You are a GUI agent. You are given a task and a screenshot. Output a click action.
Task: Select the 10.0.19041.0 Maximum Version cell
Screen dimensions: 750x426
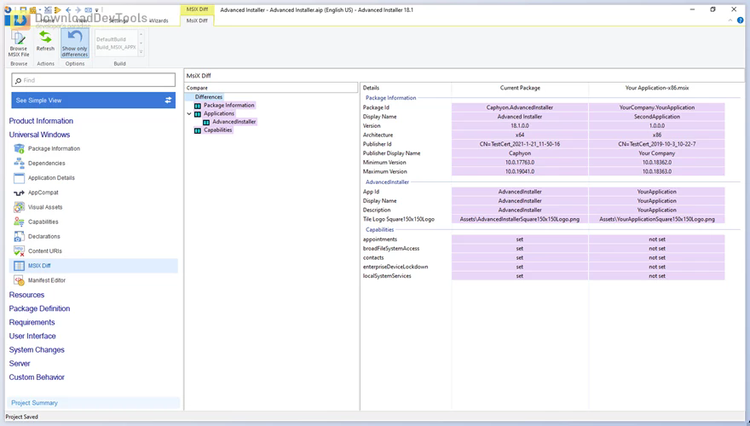[520, 172]
